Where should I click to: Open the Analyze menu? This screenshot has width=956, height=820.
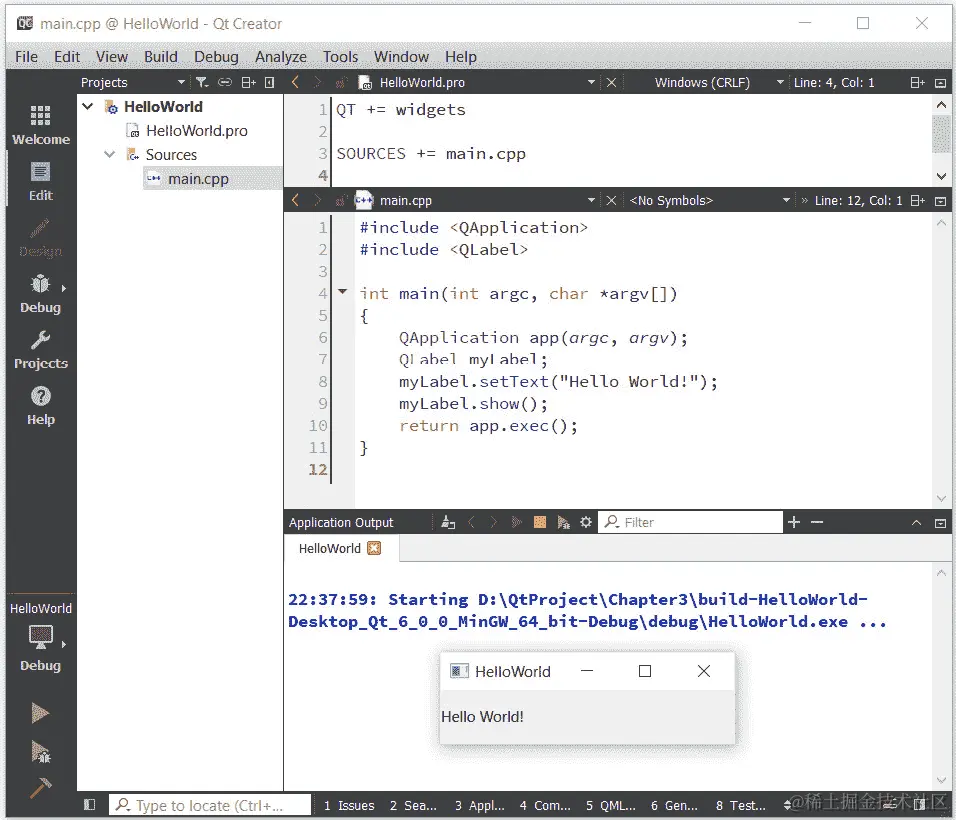pyautogui.click(x=281, y=57)
